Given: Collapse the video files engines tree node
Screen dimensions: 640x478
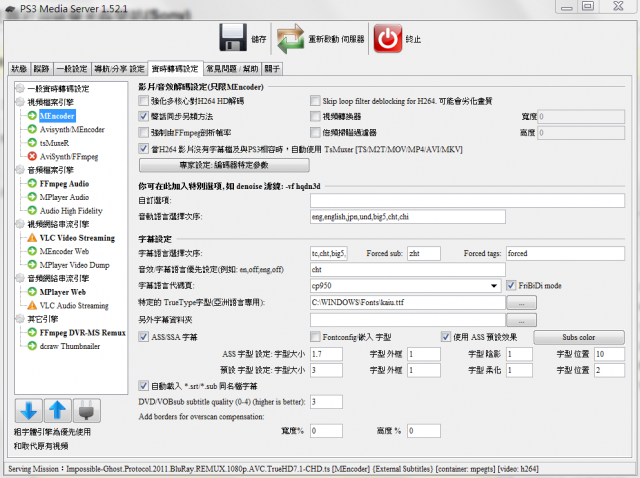Looking at the screenshot, I should (x=20, y=102).
